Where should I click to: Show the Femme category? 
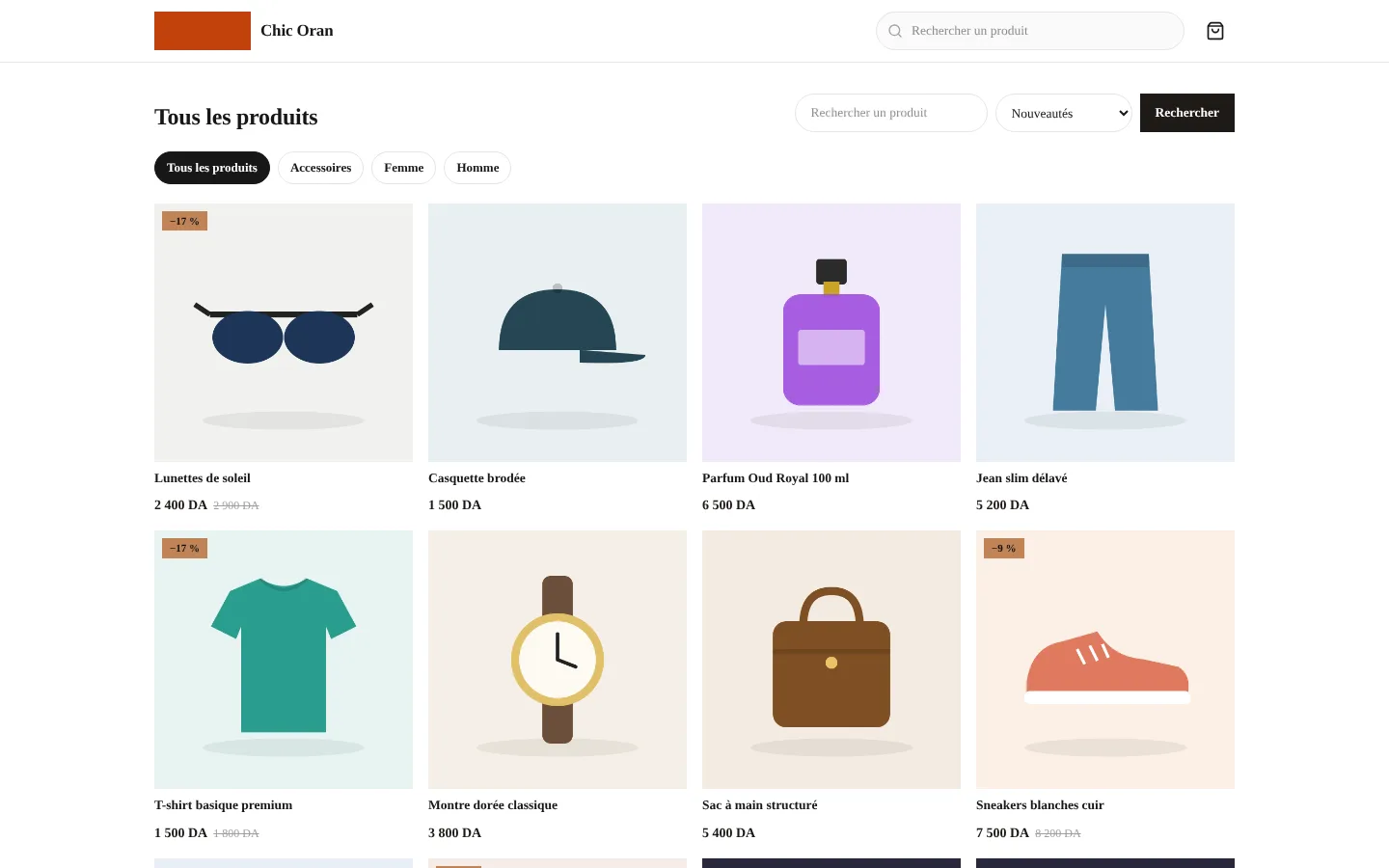click(404, 168)
